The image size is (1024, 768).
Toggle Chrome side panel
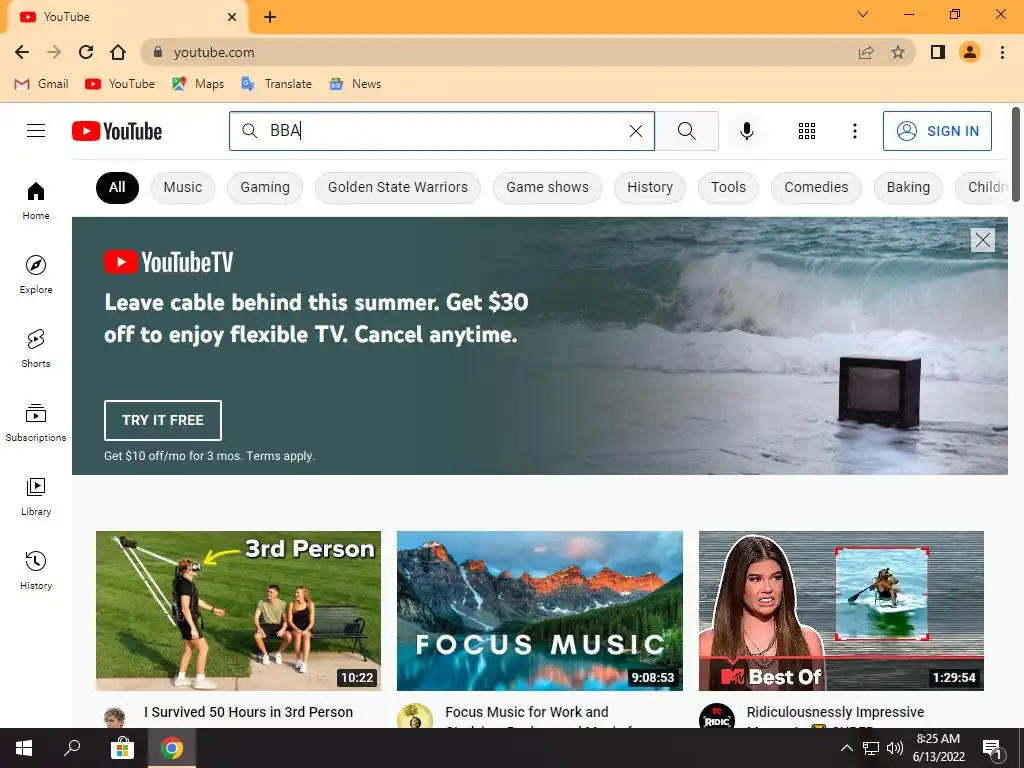(x=938, y=52)
